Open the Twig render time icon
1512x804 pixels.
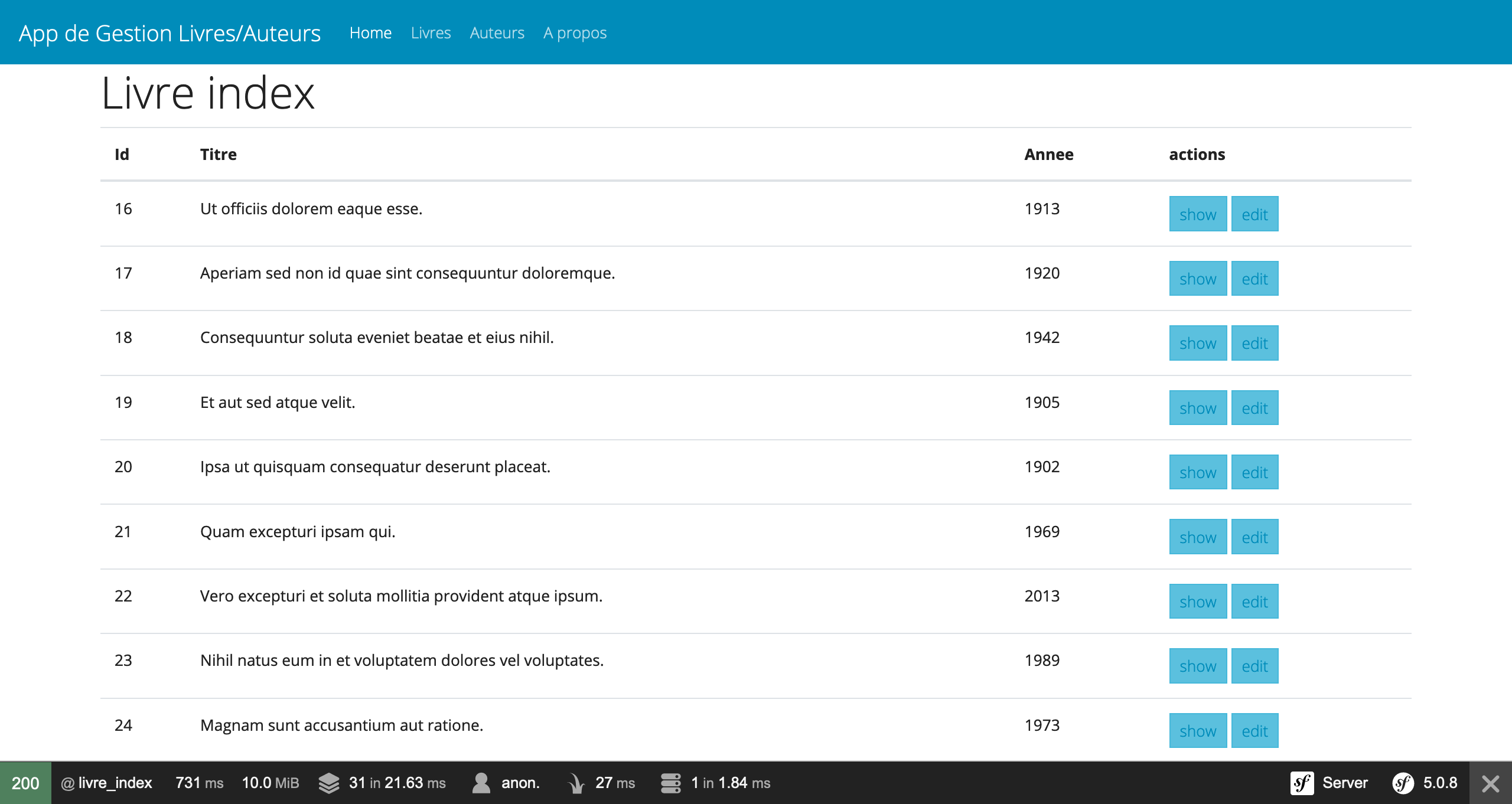click(x=576, y=783)
